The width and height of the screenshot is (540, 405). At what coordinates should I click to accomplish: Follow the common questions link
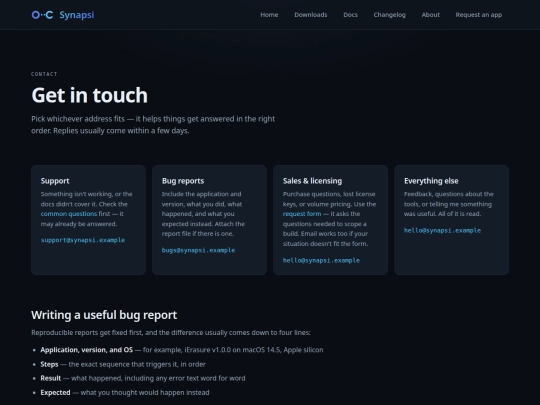[x=69, y=214]
